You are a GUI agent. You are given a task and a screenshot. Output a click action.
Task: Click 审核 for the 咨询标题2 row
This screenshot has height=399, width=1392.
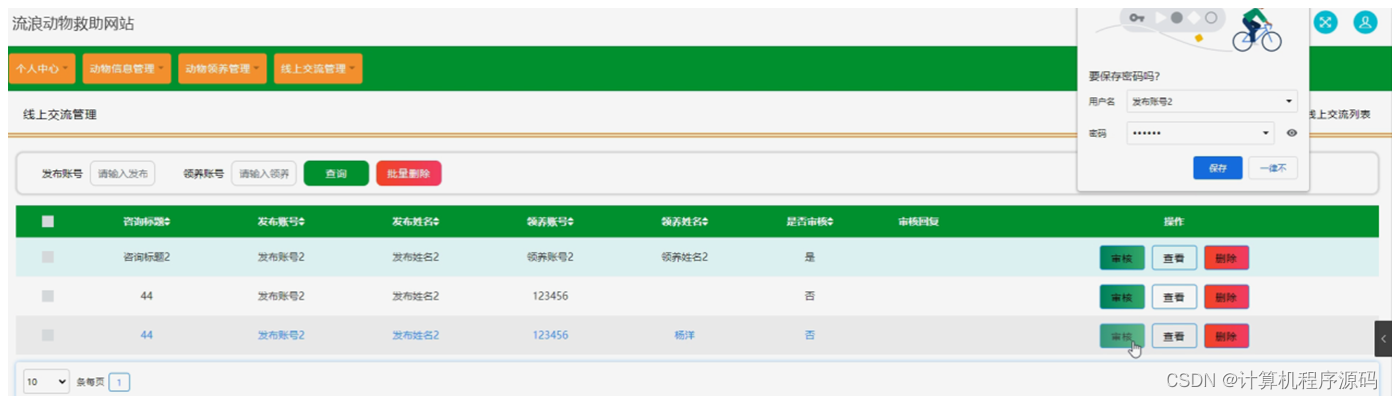point(1122,258)
